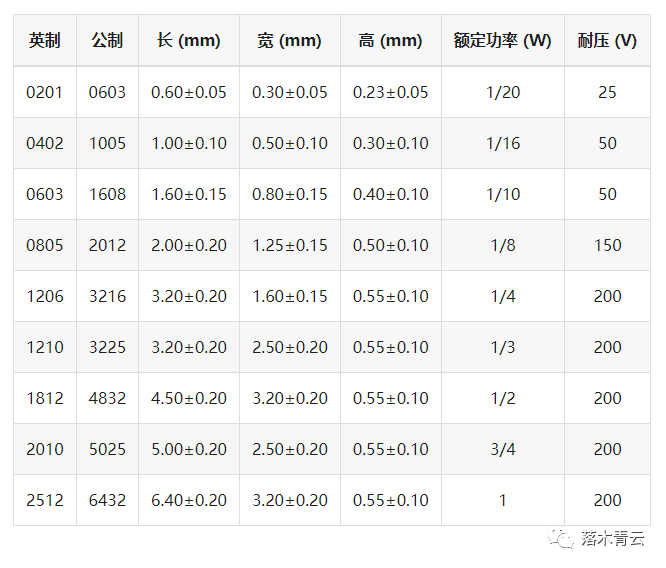Click the 3225 metric size cell
Screen dimensions: 666x568
click(108, 348)
